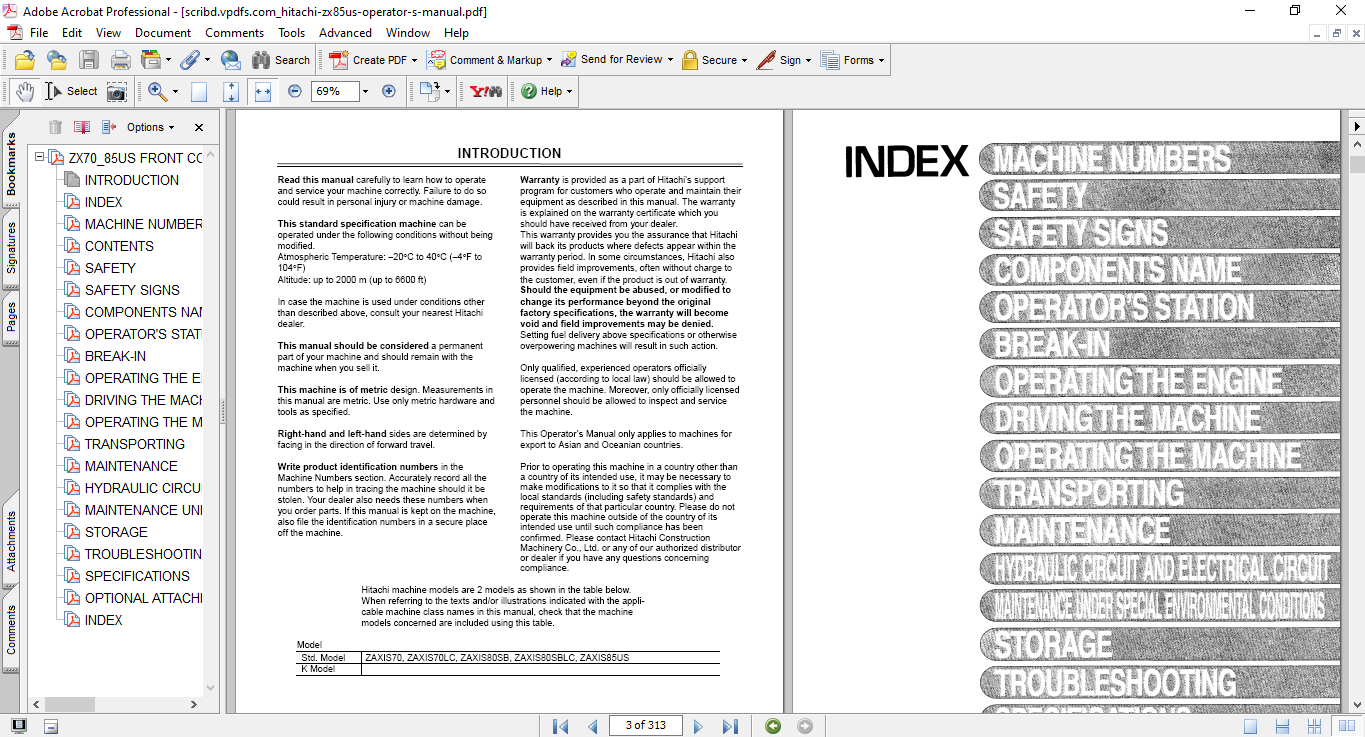This screenshot has width=1365, height=737.
Task: Toggle the Fit Width view button
Action: point(263,91)
